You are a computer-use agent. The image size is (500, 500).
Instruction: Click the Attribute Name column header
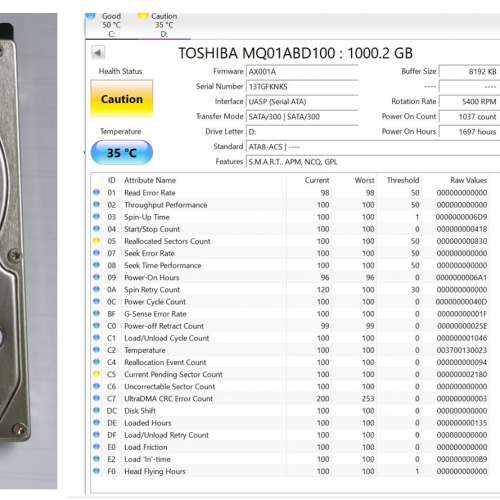coord(150,180)
